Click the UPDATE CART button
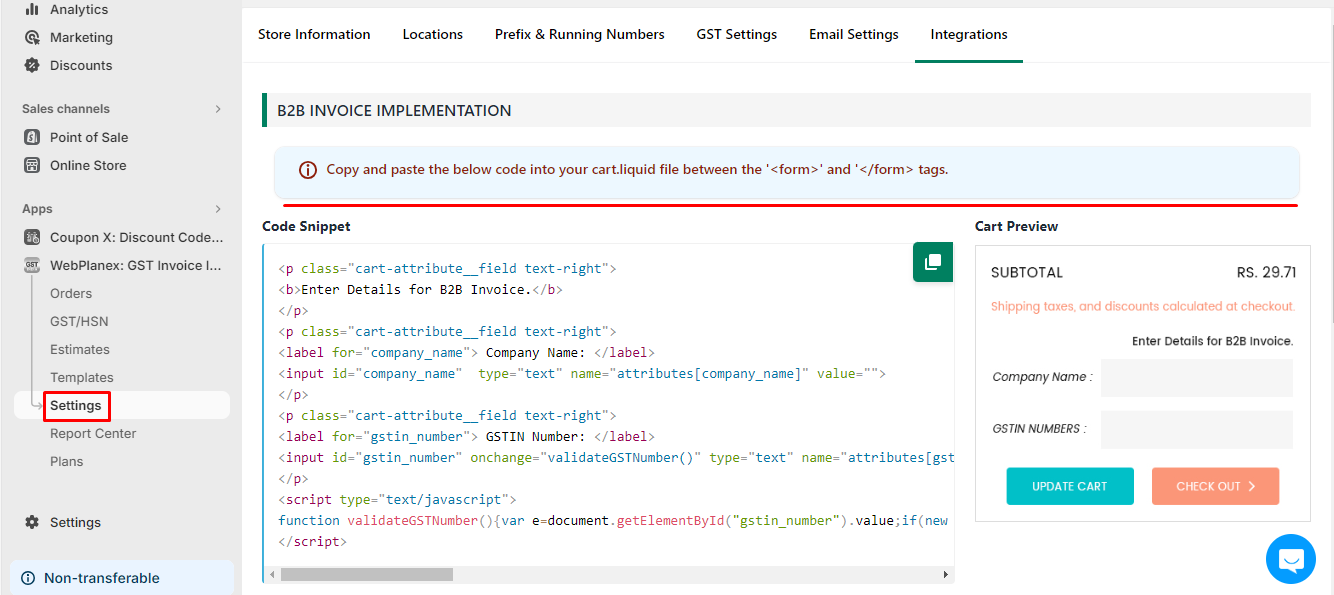This screenshot has width=1334, height=595. (1070, 486)
